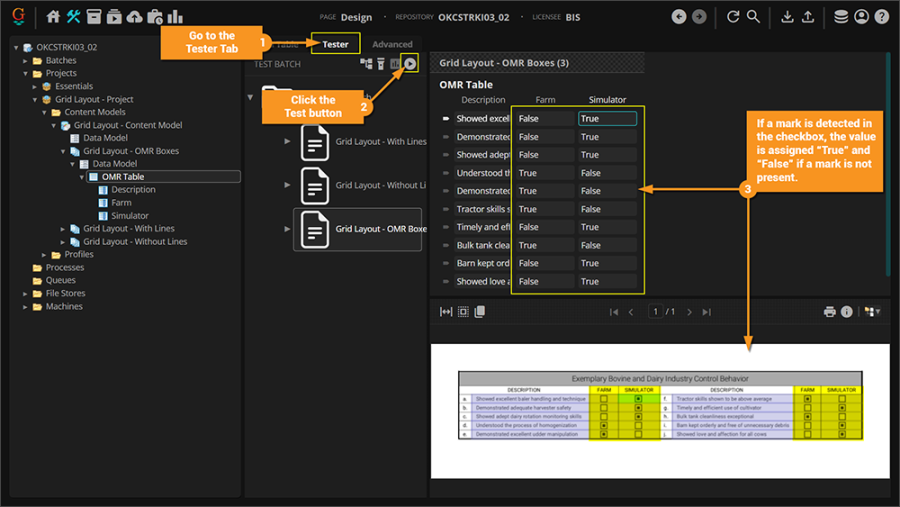Switch to the Tester tab
Image resolution: width=900 pixels, height=507 pixels.
335,44
